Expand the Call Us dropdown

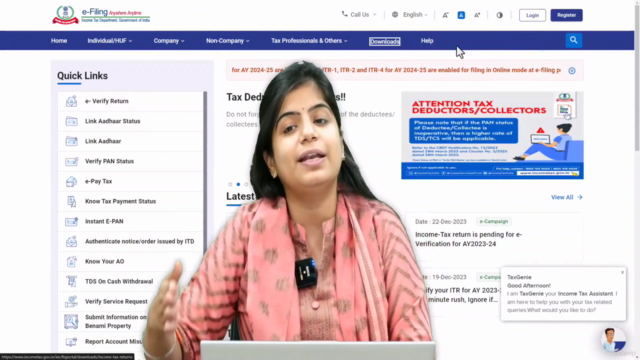375,15
